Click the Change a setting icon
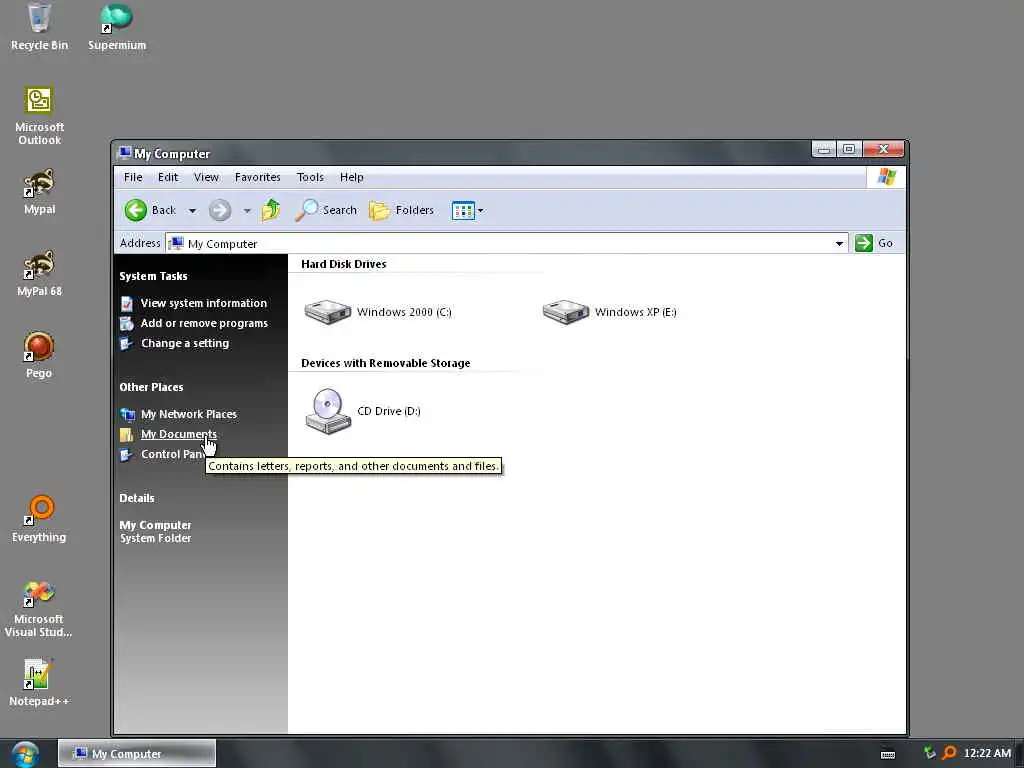 [127, 344]
